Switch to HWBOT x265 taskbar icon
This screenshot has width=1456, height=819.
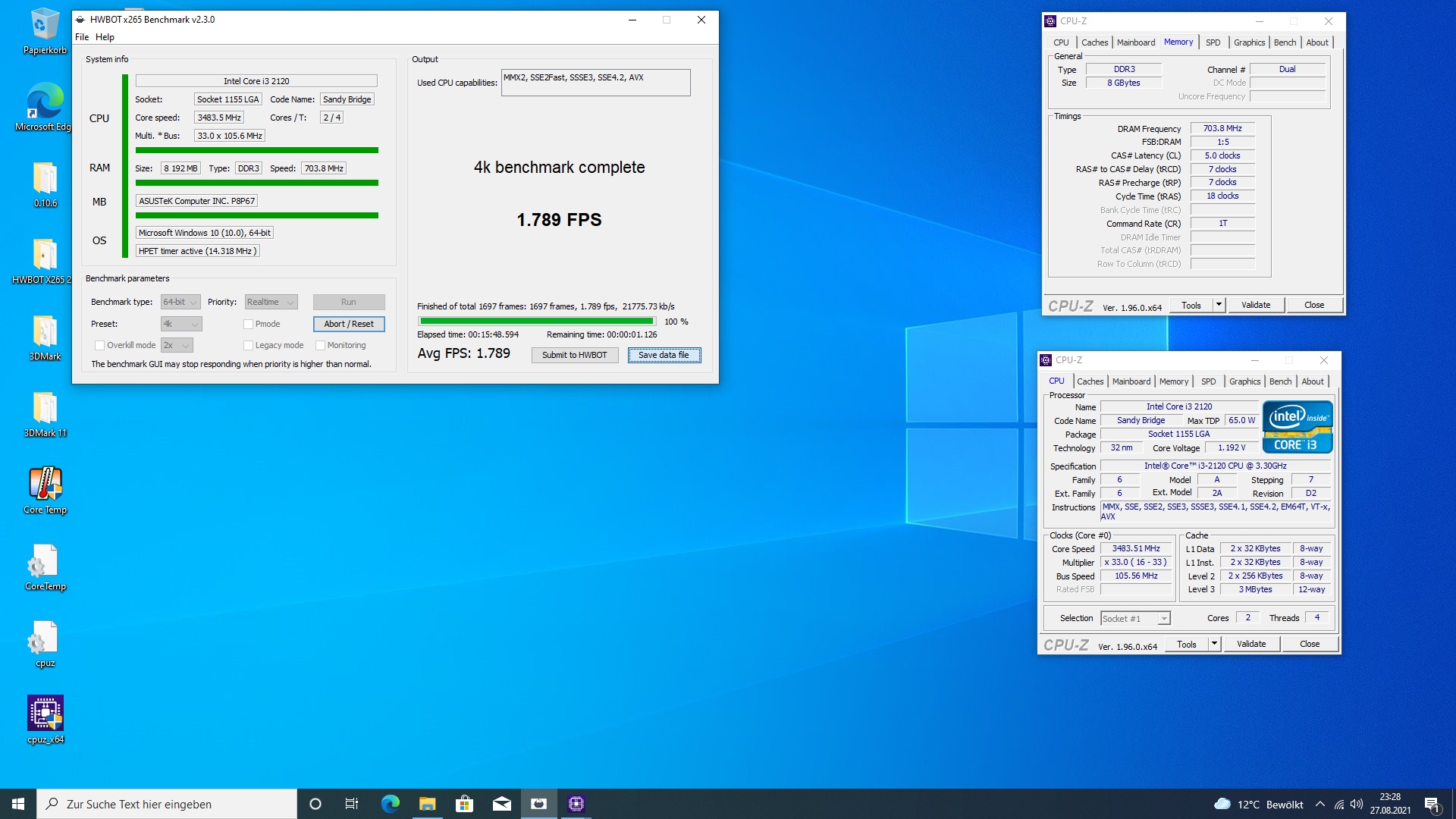pyautogui.click(x=539, y=804)
